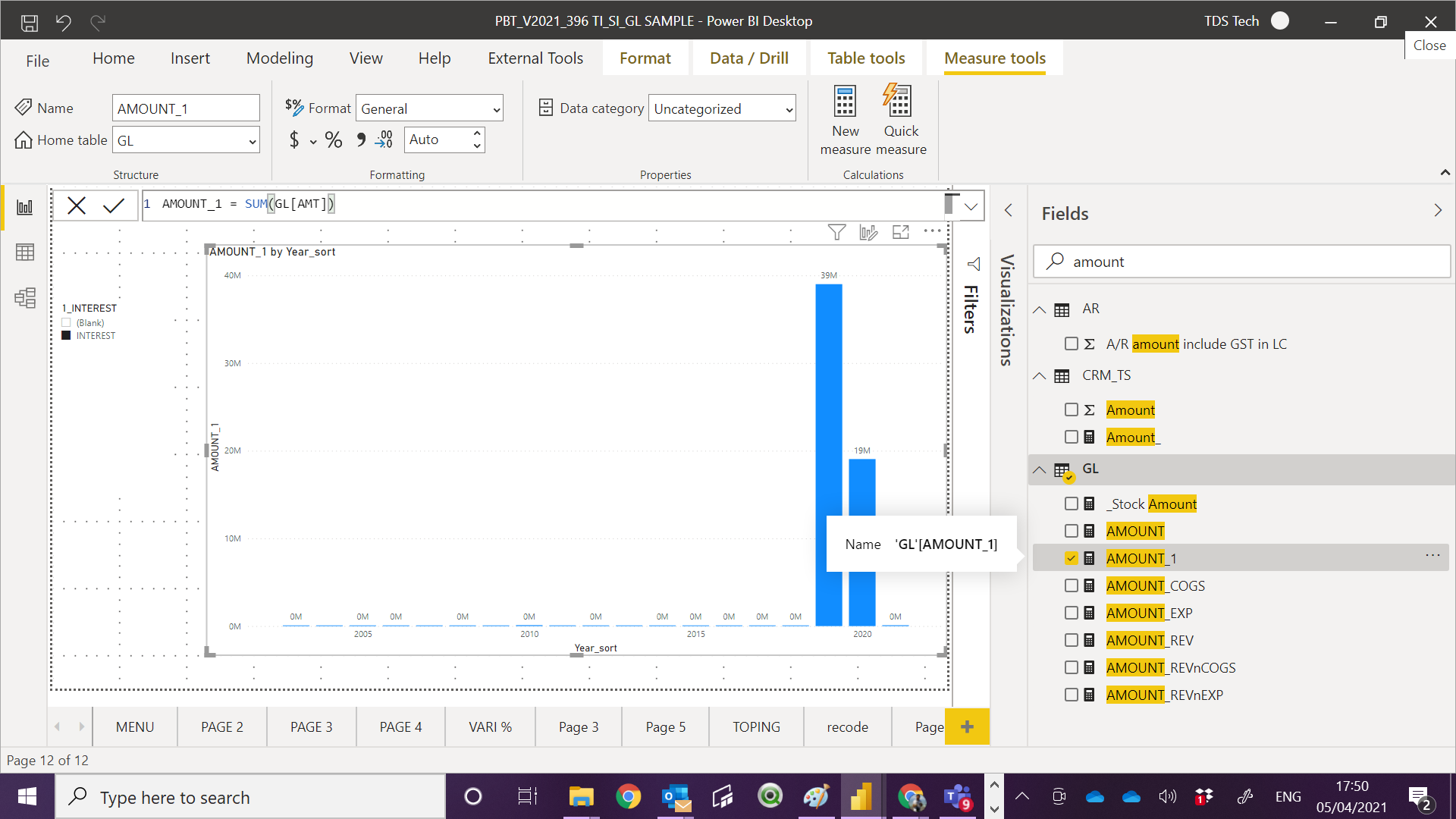Uncheck the AMOUNT_1 measure checkbox
Viewport: 1456px width, 819px height.
pos(1072,558)
